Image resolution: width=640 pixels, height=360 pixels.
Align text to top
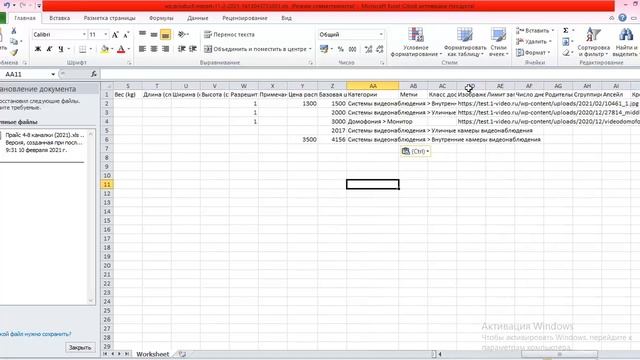pos(142,34)
